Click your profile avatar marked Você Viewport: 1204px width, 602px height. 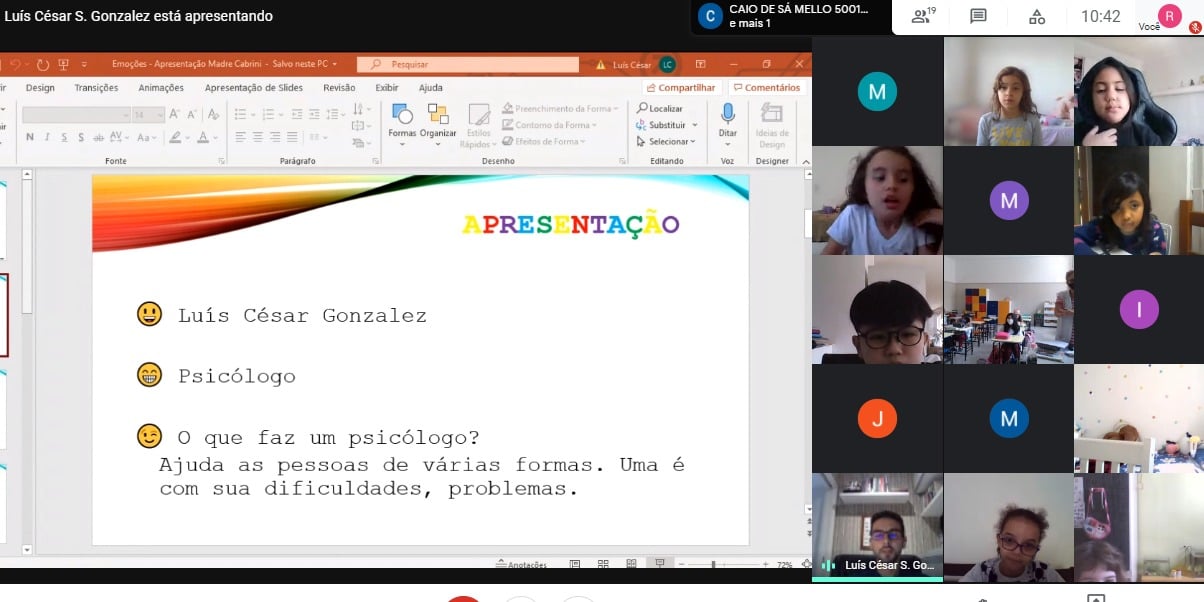[x=1169, y=15]
